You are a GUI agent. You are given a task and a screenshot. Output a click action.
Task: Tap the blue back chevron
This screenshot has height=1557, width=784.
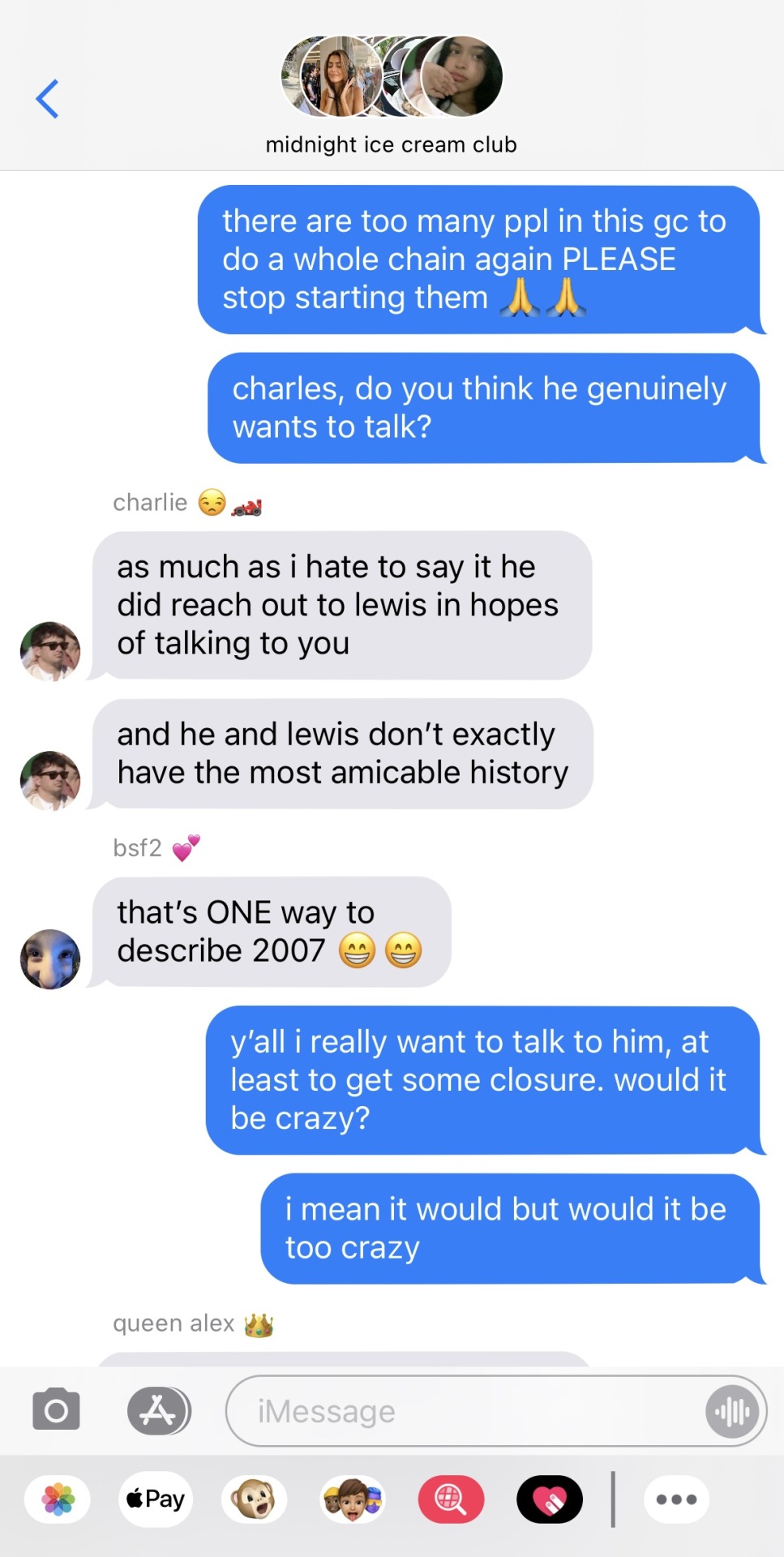[47, 99]
